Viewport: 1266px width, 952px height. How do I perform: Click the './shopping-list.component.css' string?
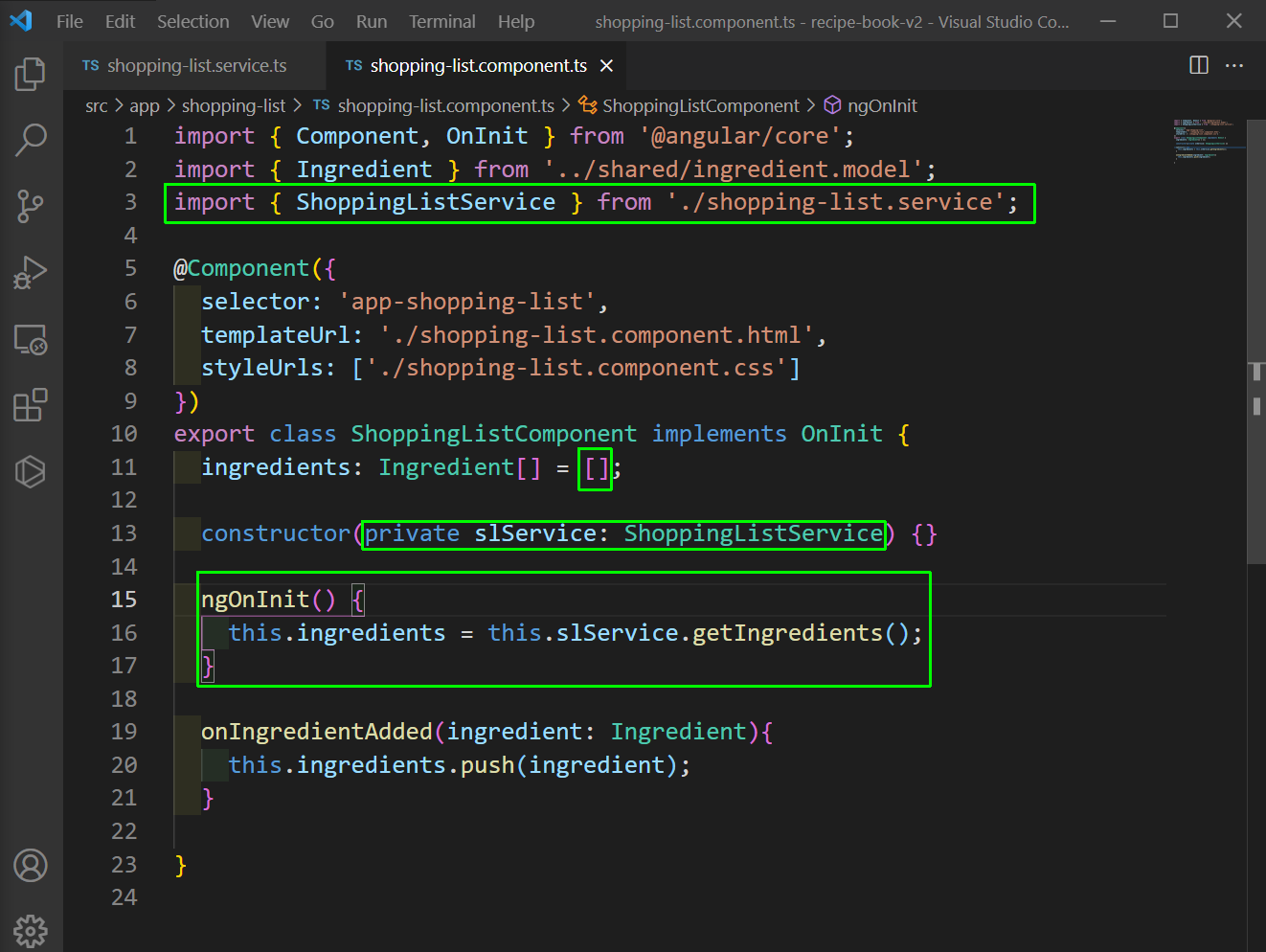(x=576, y=368)
